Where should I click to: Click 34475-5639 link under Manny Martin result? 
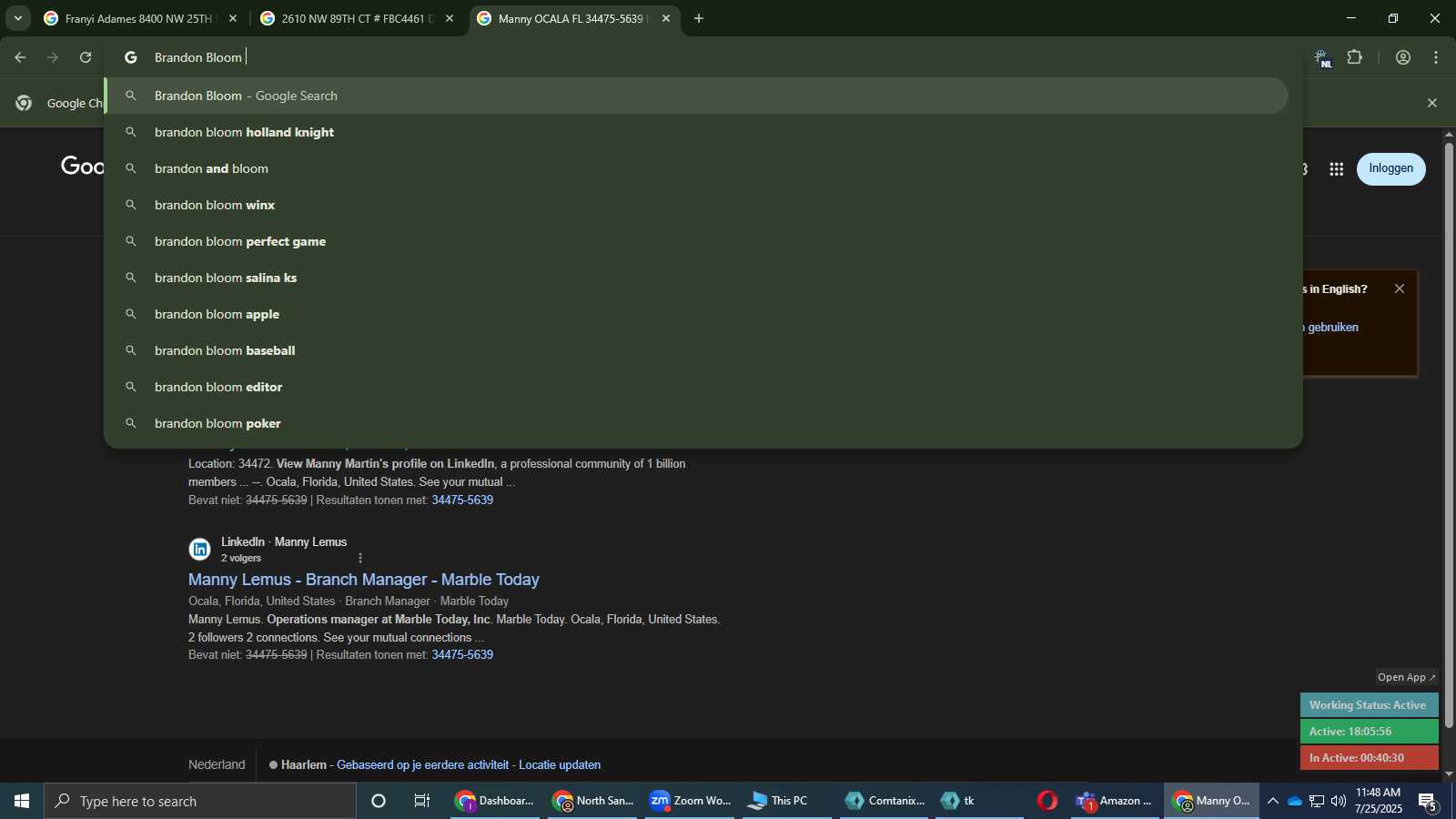462,500
